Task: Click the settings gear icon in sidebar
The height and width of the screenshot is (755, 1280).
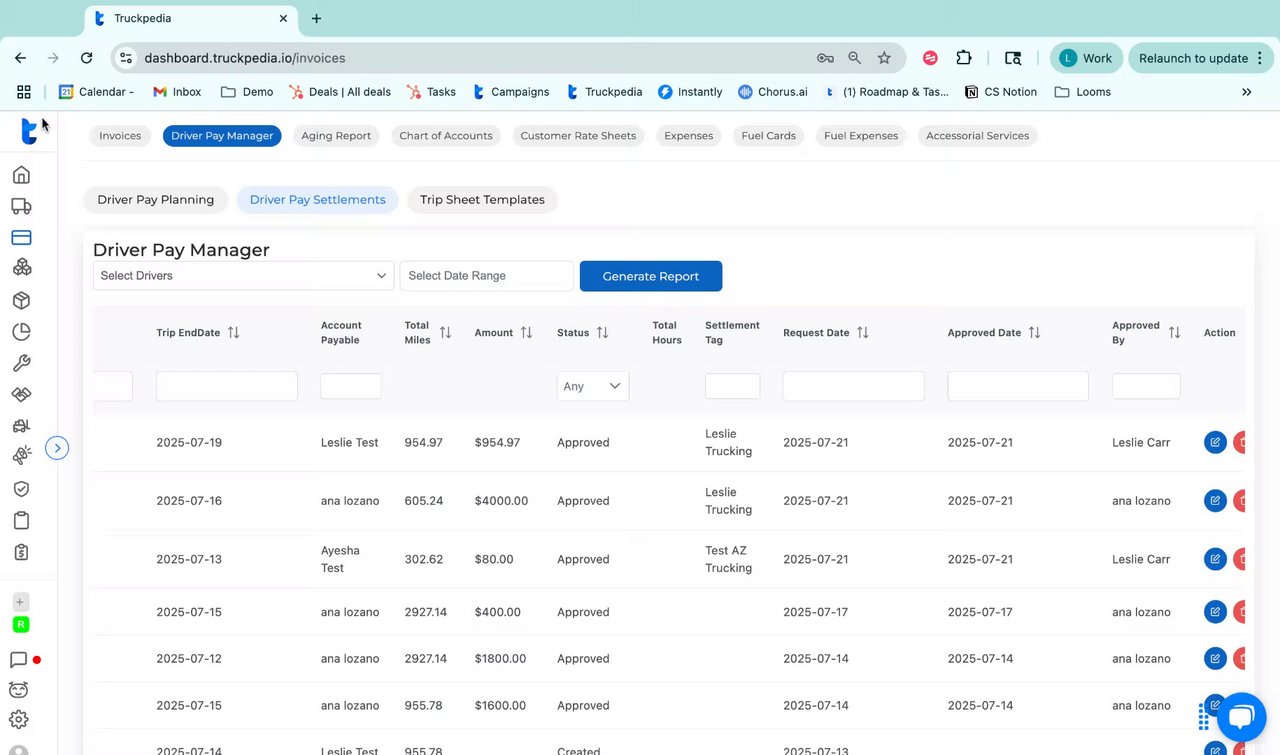Action: point(19,719)
